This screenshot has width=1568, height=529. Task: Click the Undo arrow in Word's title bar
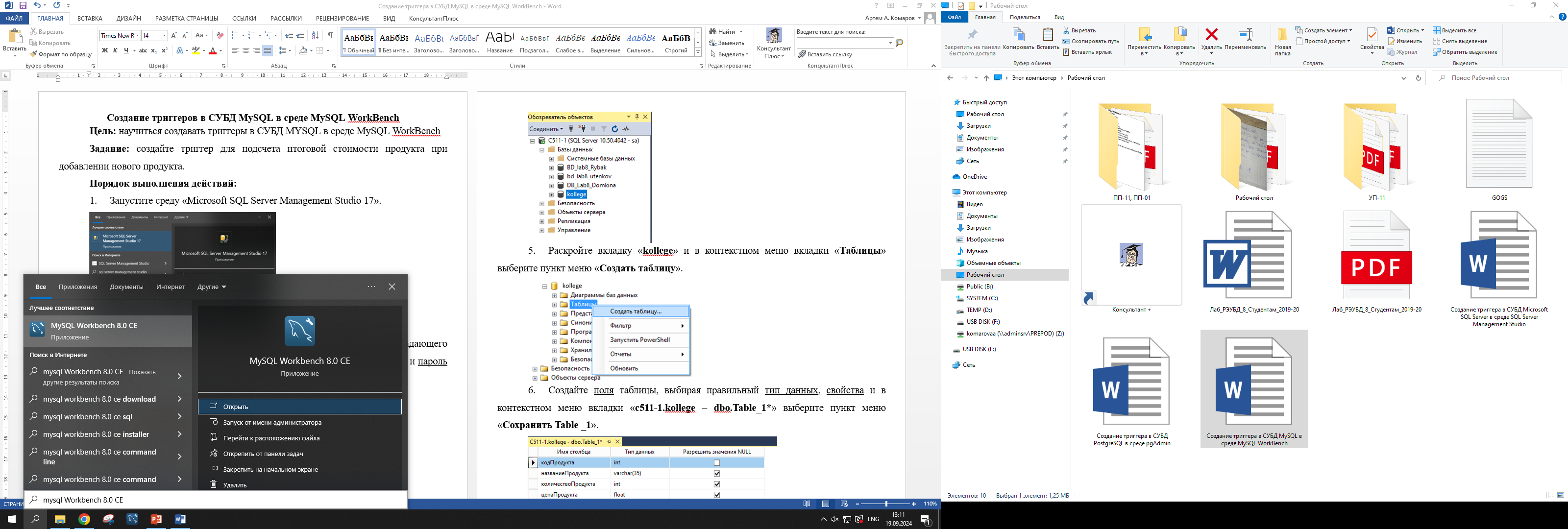click(37, 5)
